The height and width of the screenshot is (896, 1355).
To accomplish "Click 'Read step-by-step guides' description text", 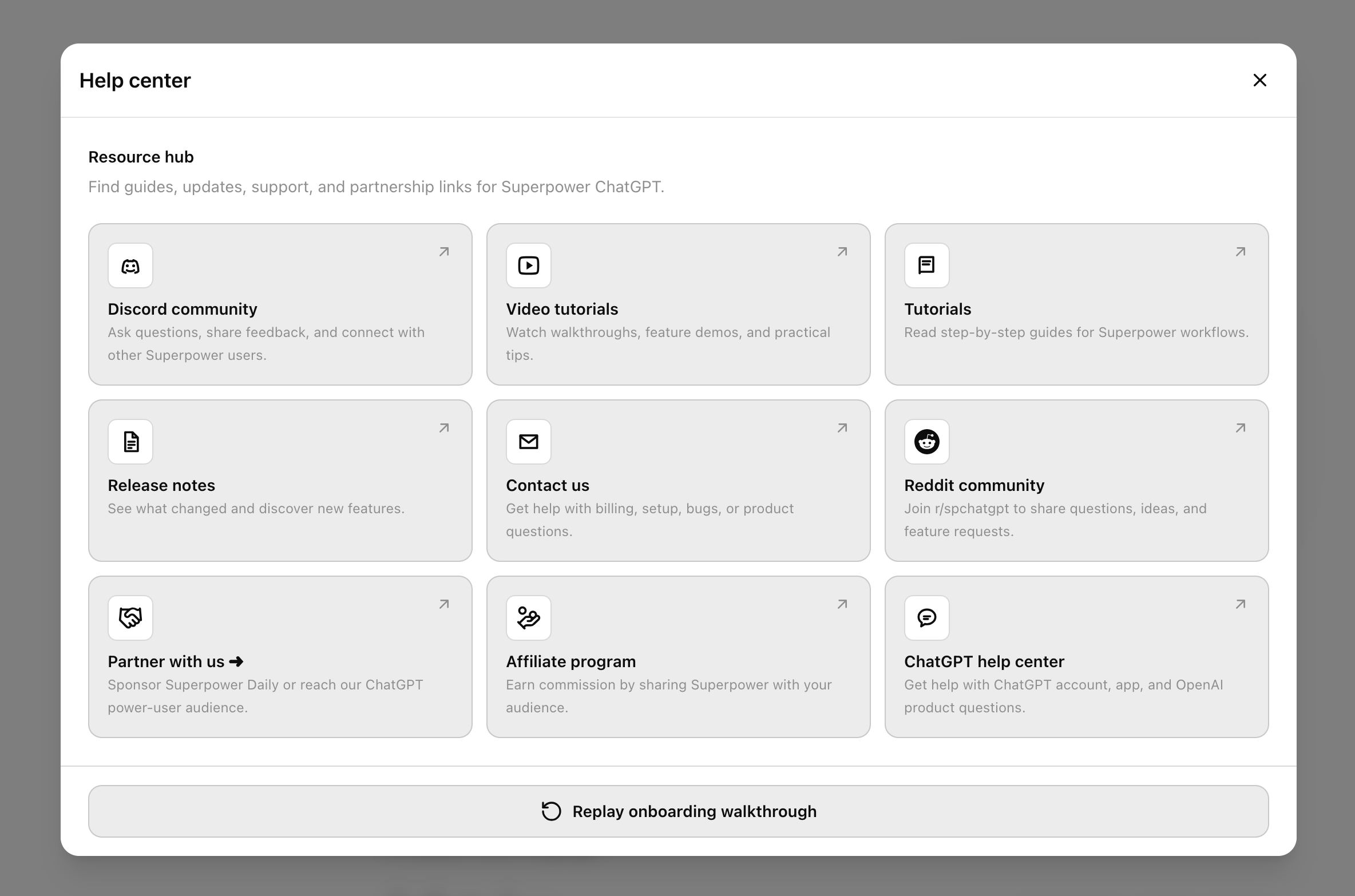I will pyautogui.click(x=1076, y=332).
